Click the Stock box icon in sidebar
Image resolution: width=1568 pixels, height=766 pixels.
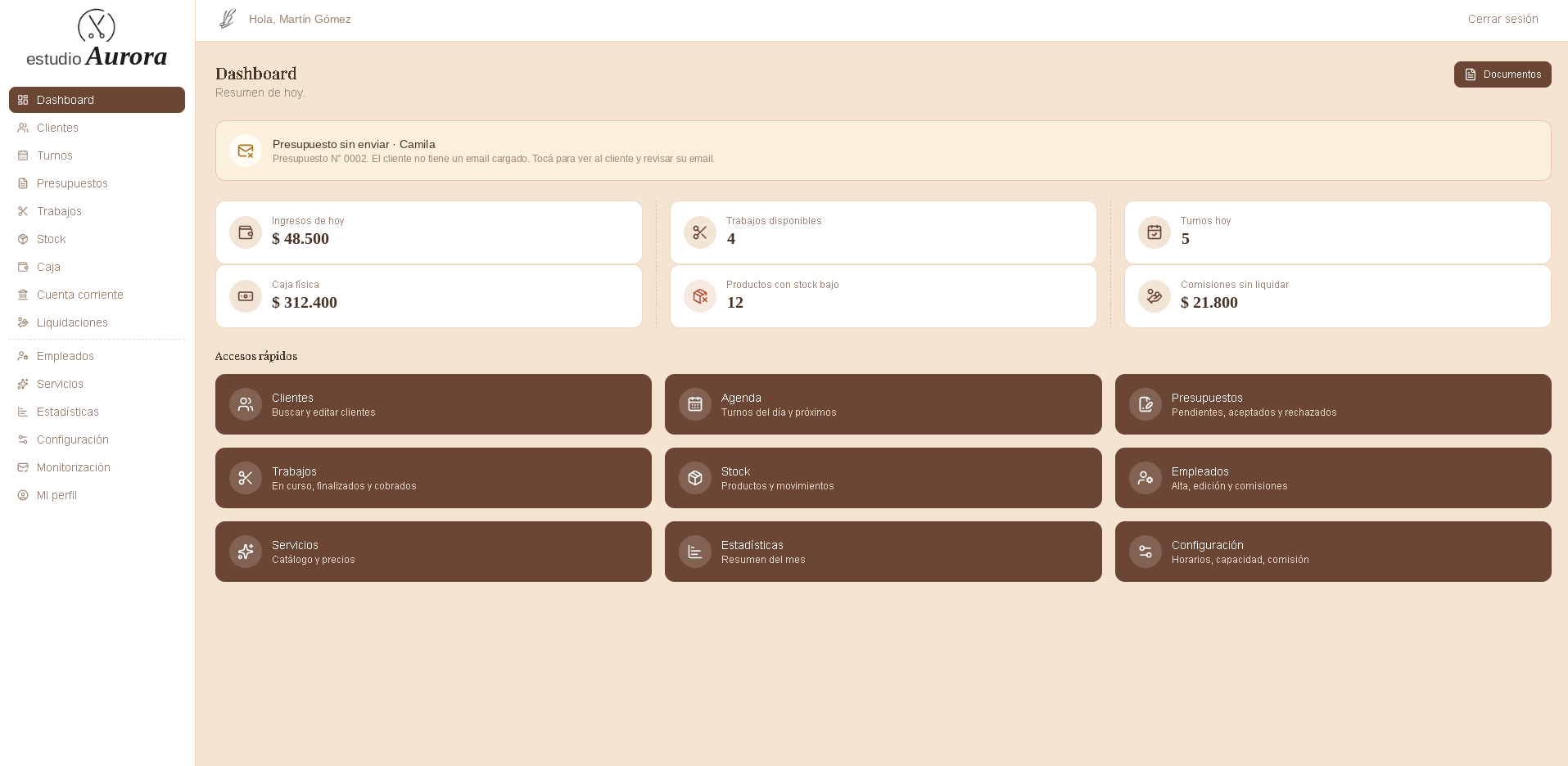(23, 239)
